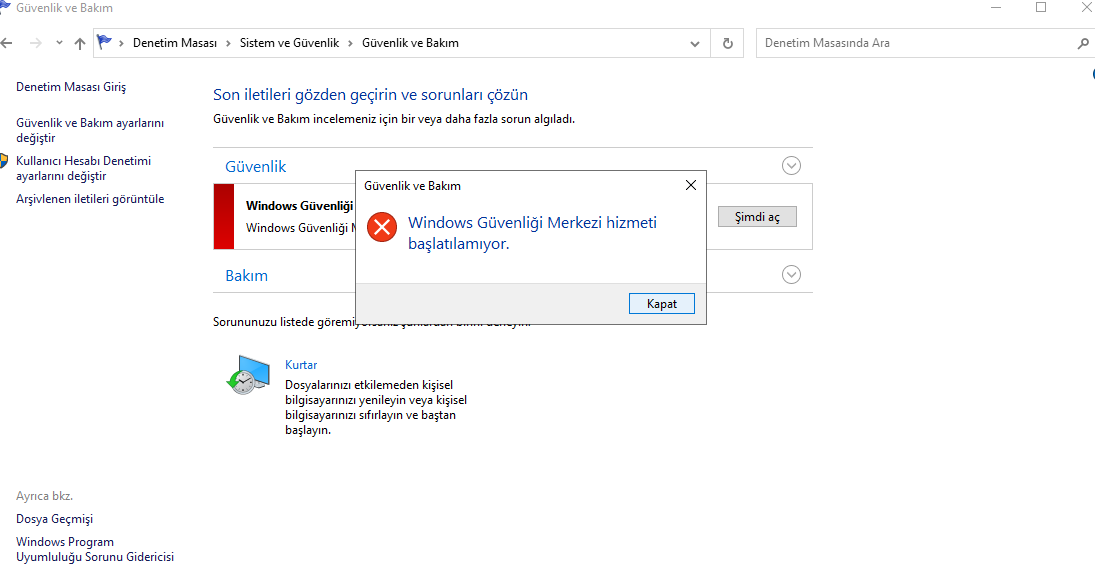
Task: Open the Kurtar link
Action: click(301, 365)
